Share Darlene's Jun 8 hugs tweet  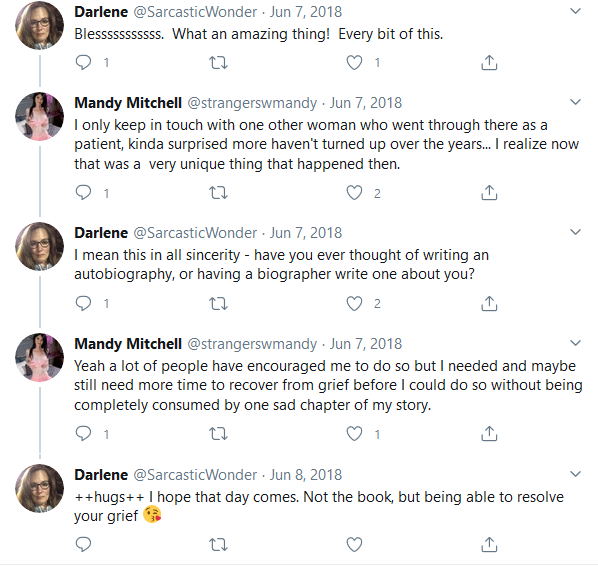click(489, 544)
